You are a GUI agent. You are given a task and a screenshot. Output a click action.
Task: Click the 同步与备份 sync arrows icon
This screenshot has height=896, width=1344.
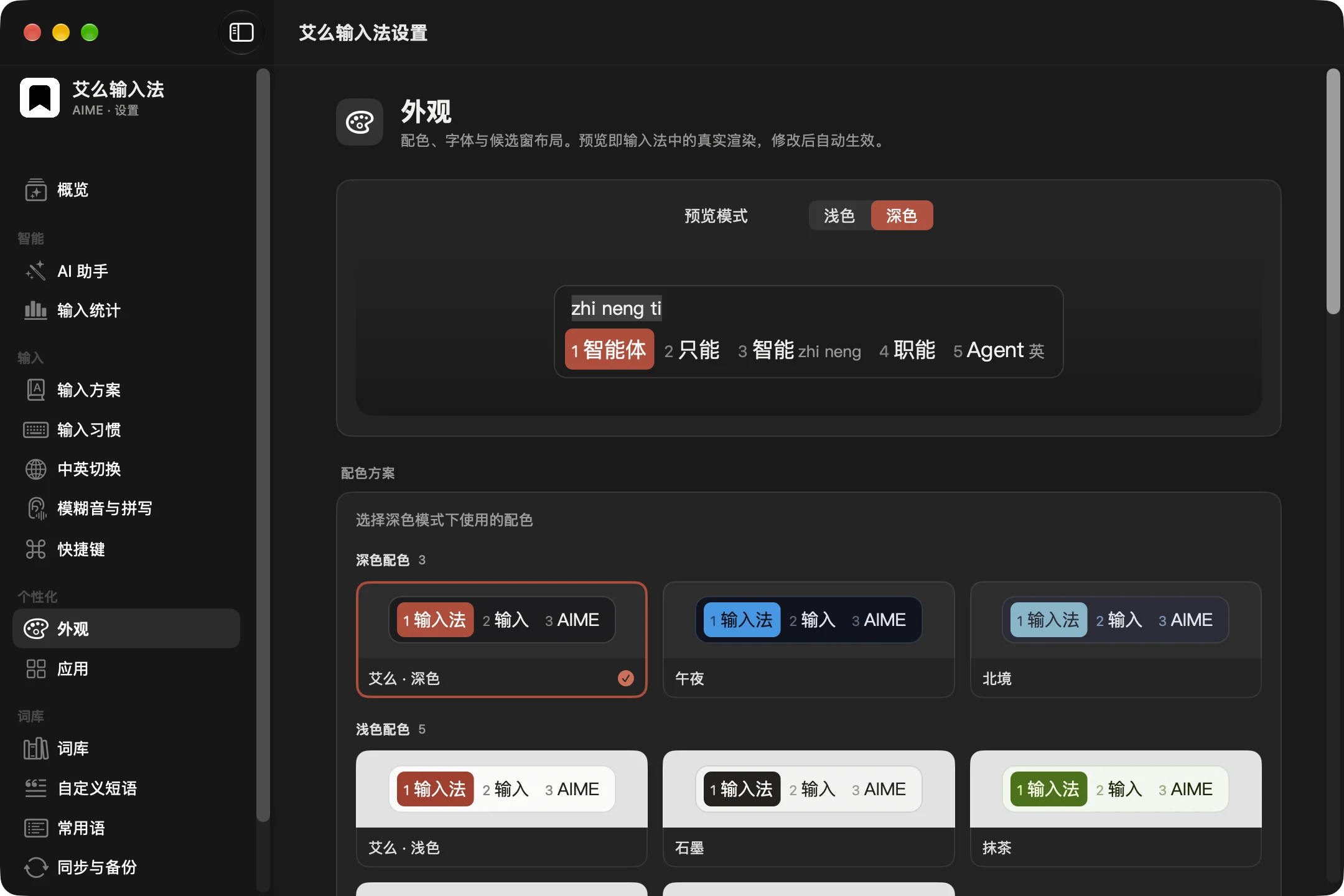pyautogui.click(x=35, y=867)
